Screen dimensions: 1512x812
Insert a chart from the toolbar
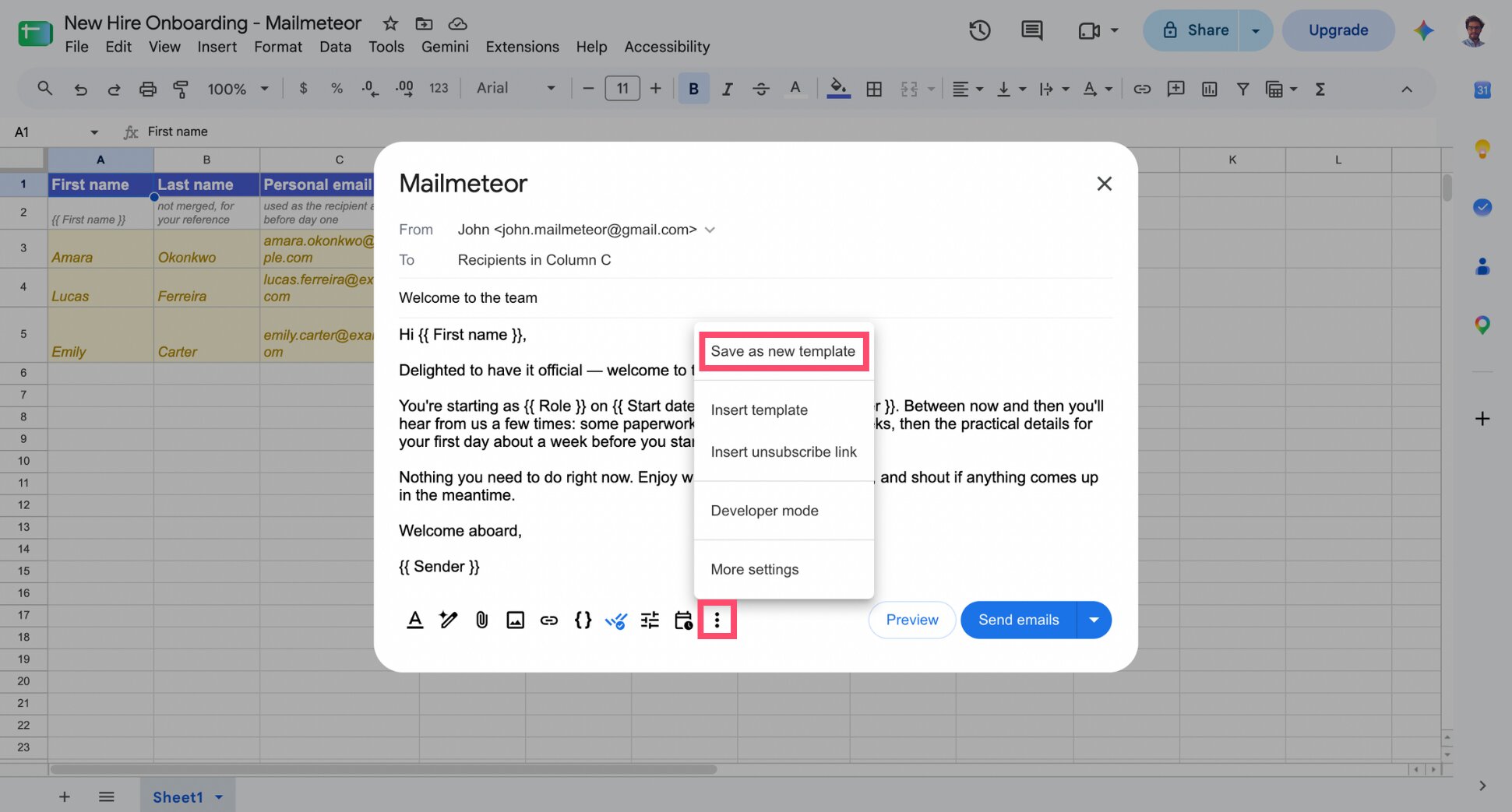point(1209,89)
